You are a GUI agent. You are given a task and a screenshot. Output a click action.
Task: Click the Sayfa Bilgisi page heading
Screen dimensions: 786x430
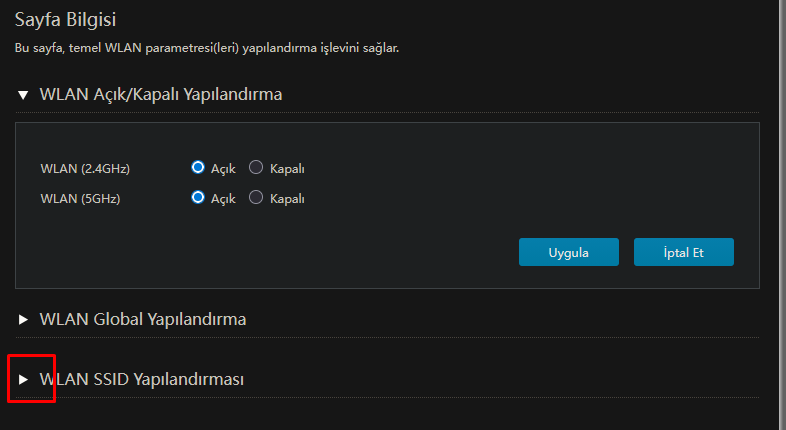[65, 20]
